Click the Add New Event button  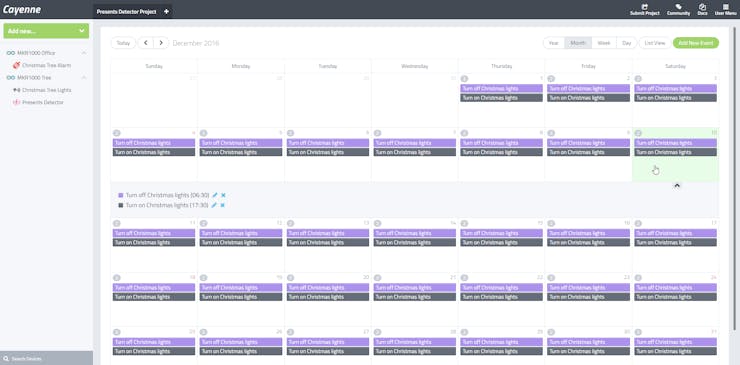click(x=696, y=43)
